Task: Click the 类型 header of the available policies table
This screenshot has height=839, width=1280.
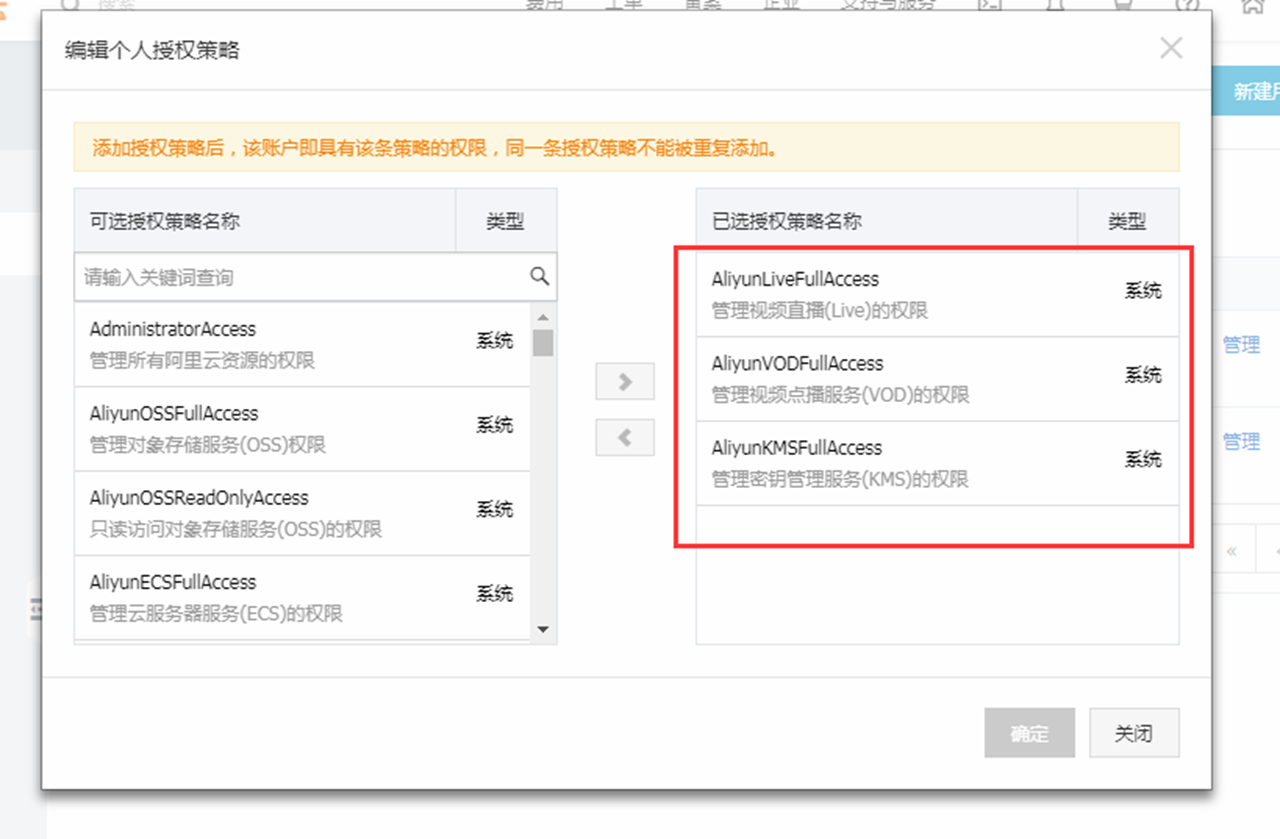Action: [x=506, y=221]
